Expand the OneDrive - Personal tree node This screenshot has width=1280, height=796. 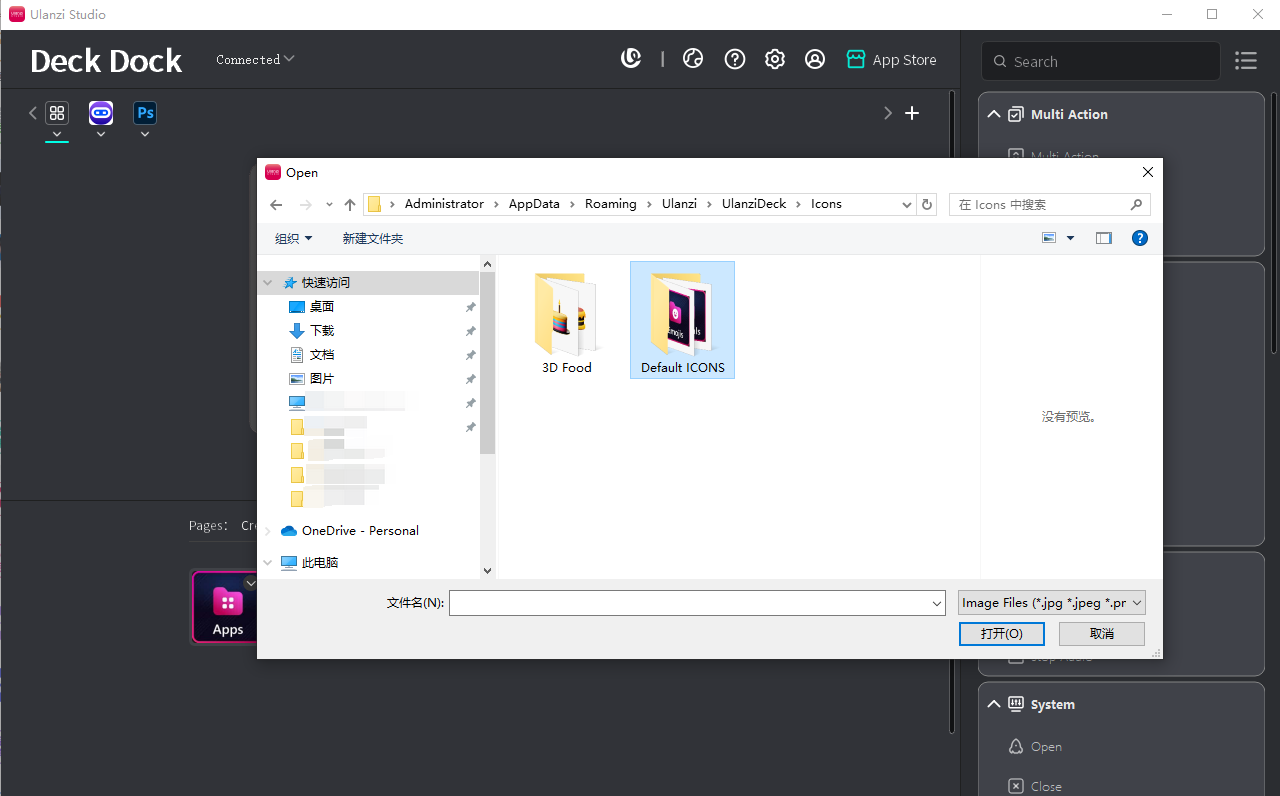pos(267,531)
